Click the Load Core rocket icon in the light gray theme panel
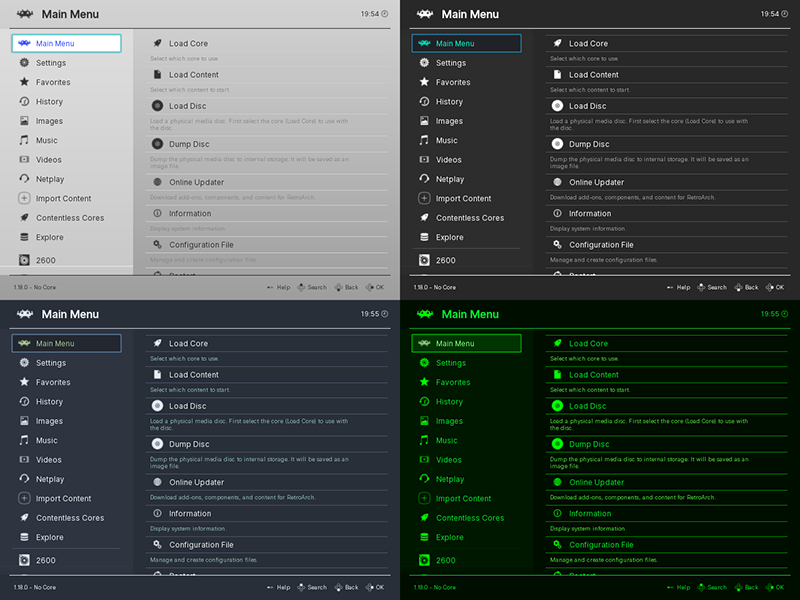The height and width of the screenshot is (600, 800). coord(158,43)
